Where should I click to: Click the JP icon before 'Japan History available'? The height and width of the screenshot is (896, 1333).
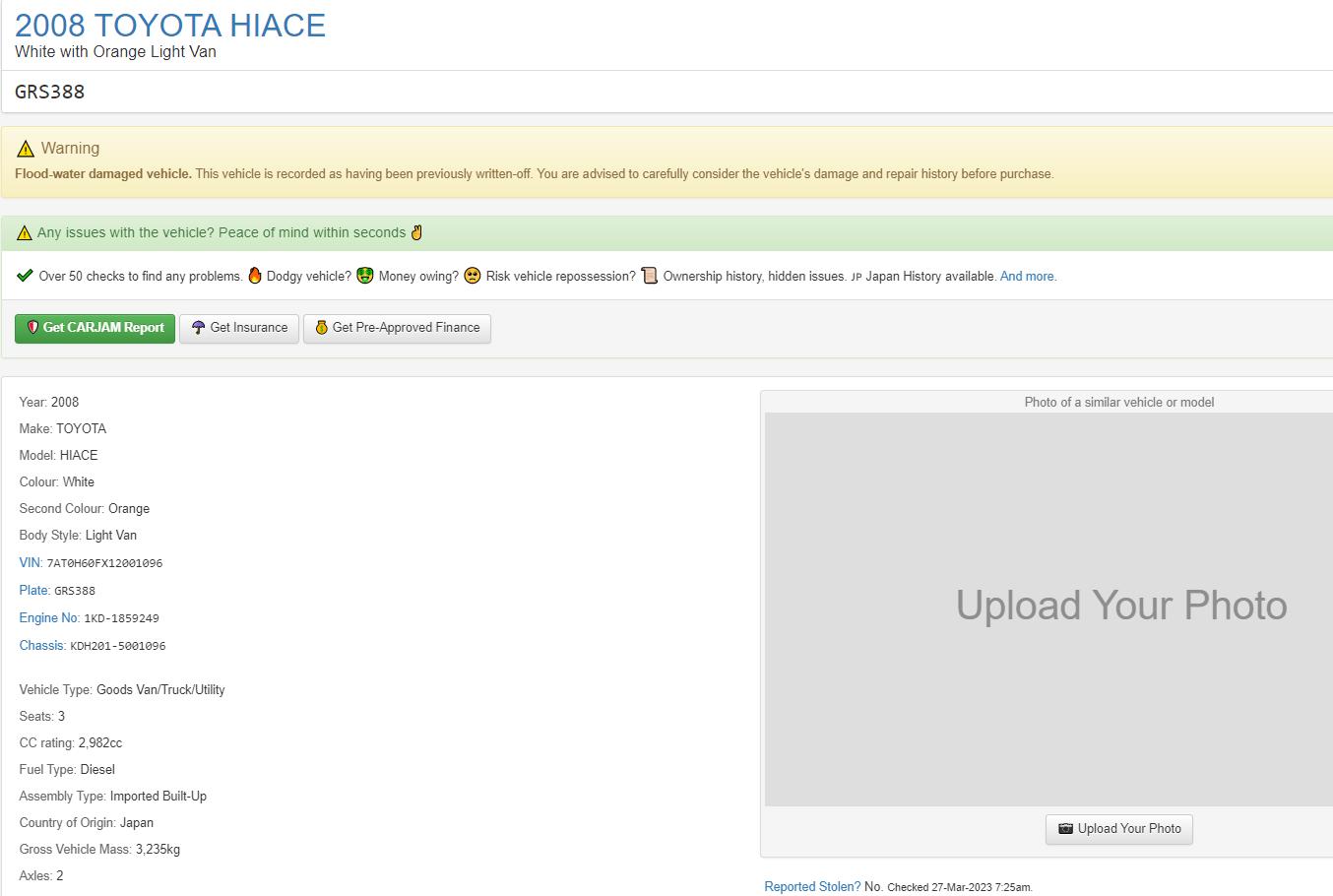857,277
